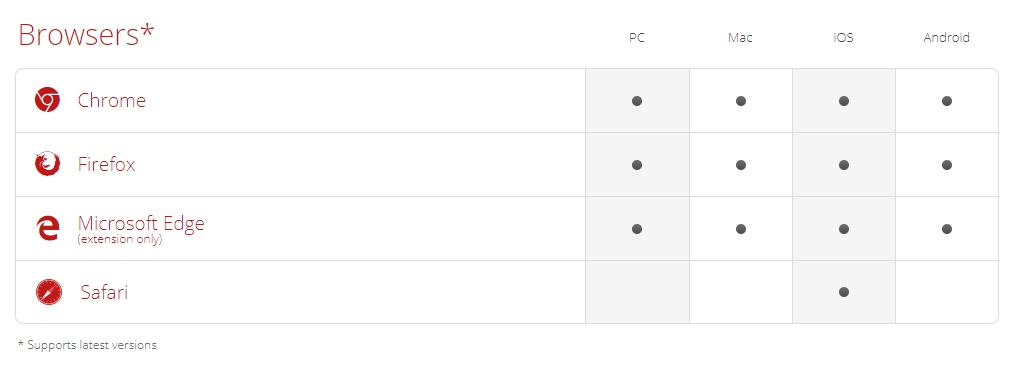
Task: Click the PC column header
Action: click(637, 38)
